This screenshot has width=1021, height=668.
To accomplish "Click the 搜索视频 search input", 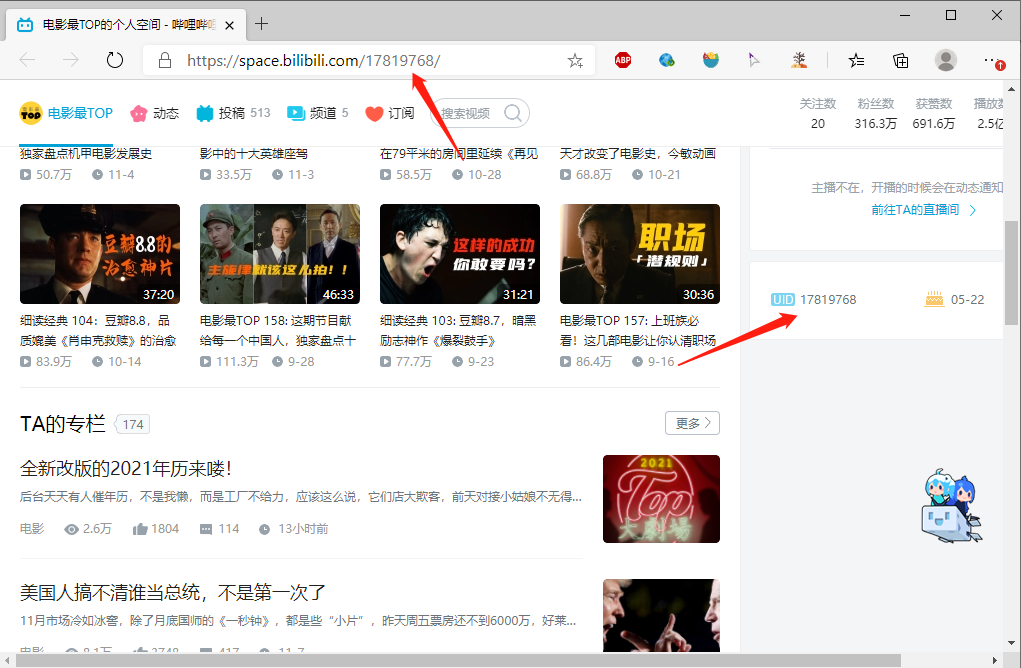I will pyautogui.click(x=468, y=113).
